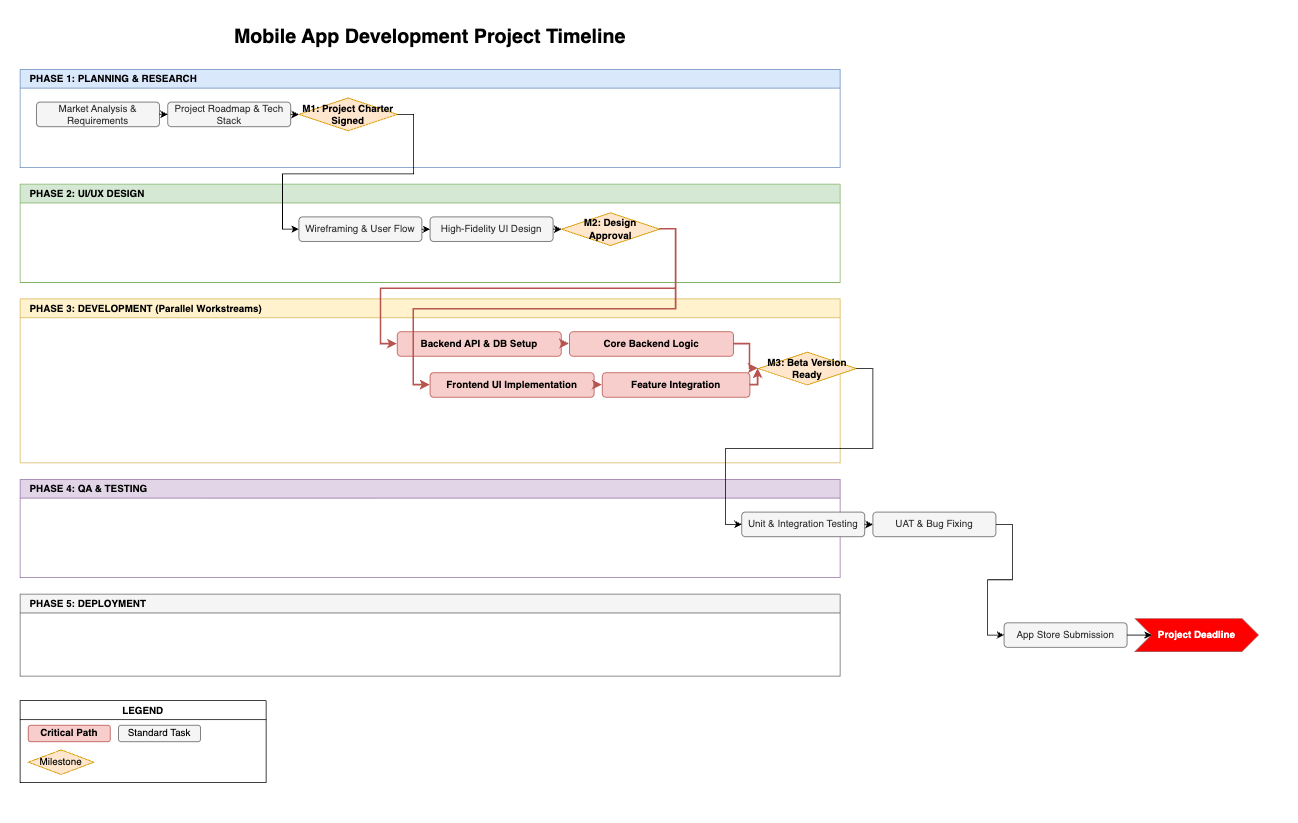Click the Phase 5: Deployment header
Image resolution: width=1298 pixels, height=823 pixels.
(x=430, y=604)
